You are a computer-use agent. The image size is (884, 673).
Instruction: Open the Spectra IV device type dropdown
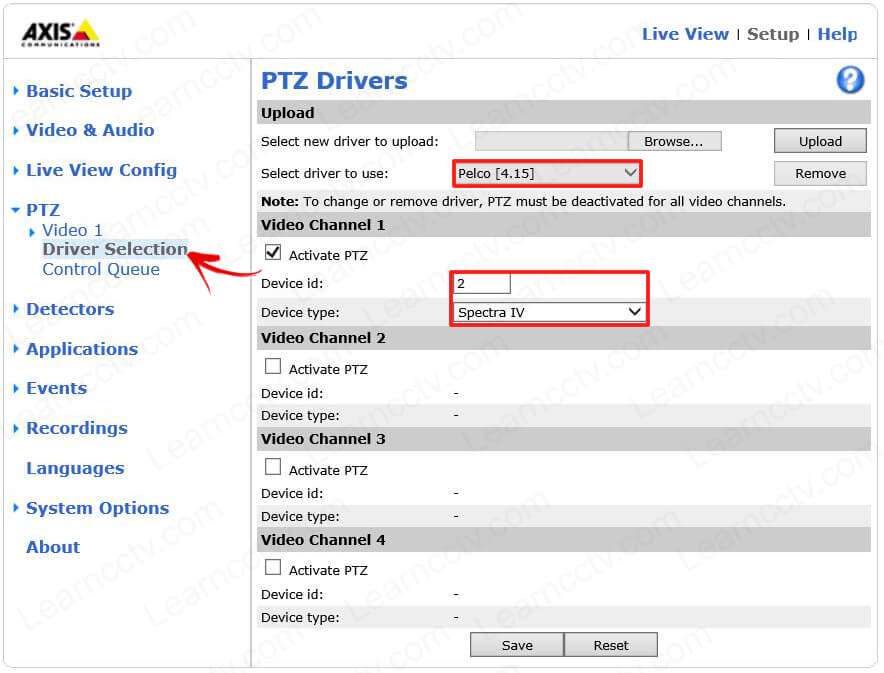coord(548,312)
